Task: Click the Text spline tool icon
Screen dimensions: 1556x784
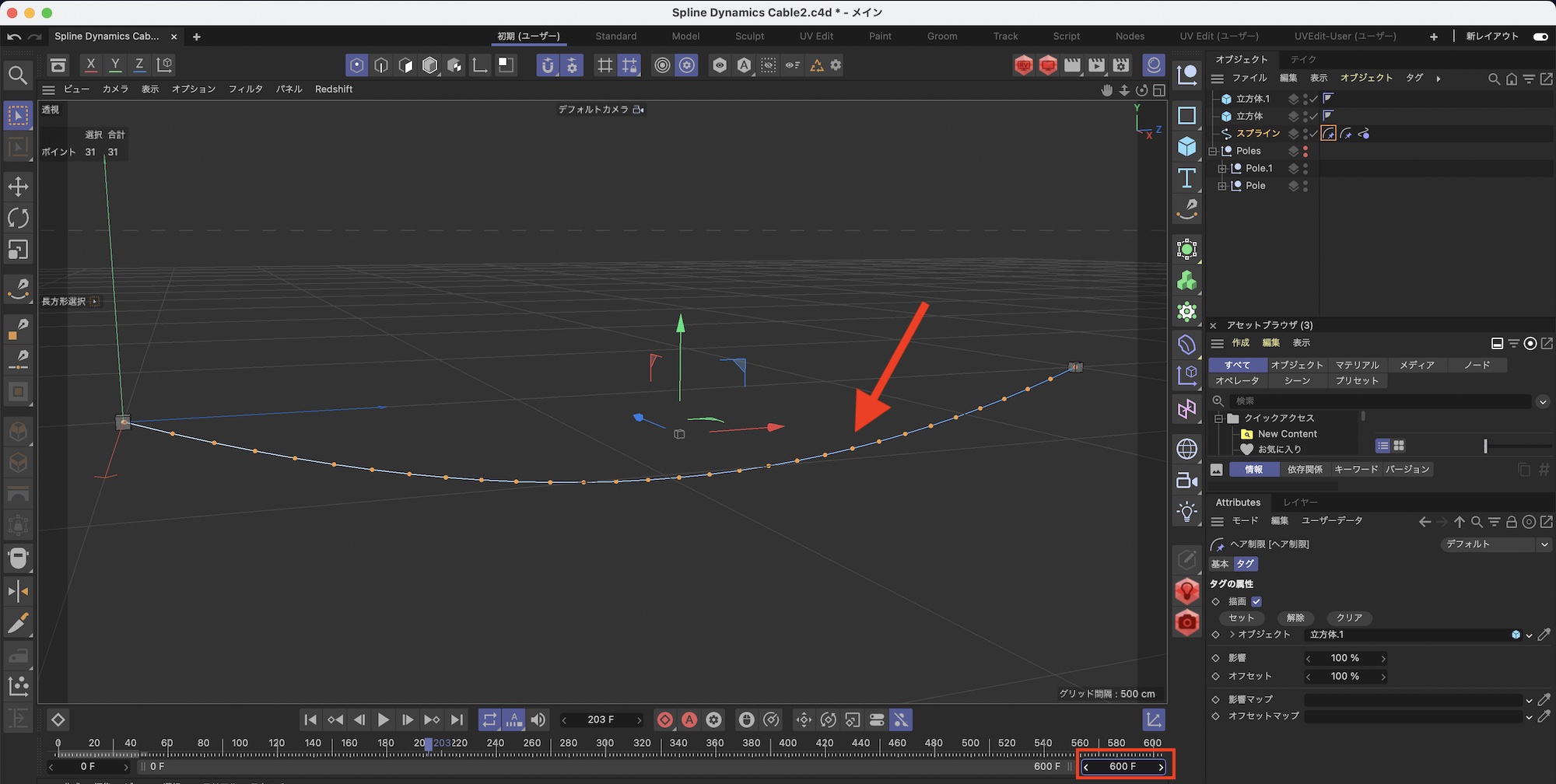Action: click(x=1186, y=178)
